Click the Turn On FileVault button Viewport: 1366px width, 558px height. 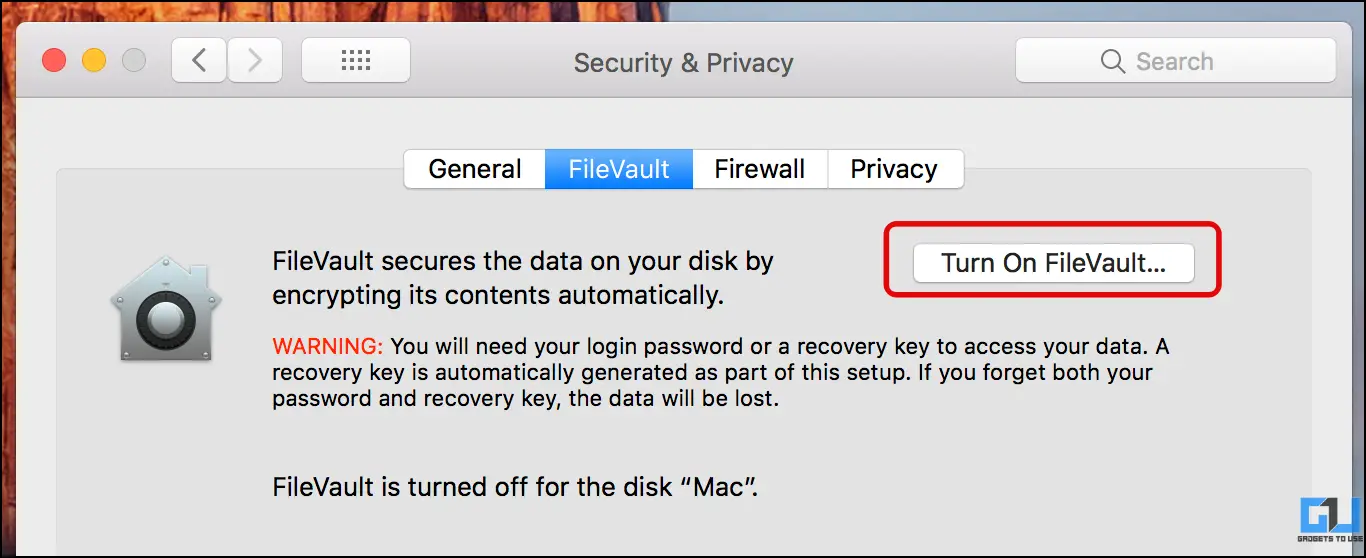pos(1054,263)
